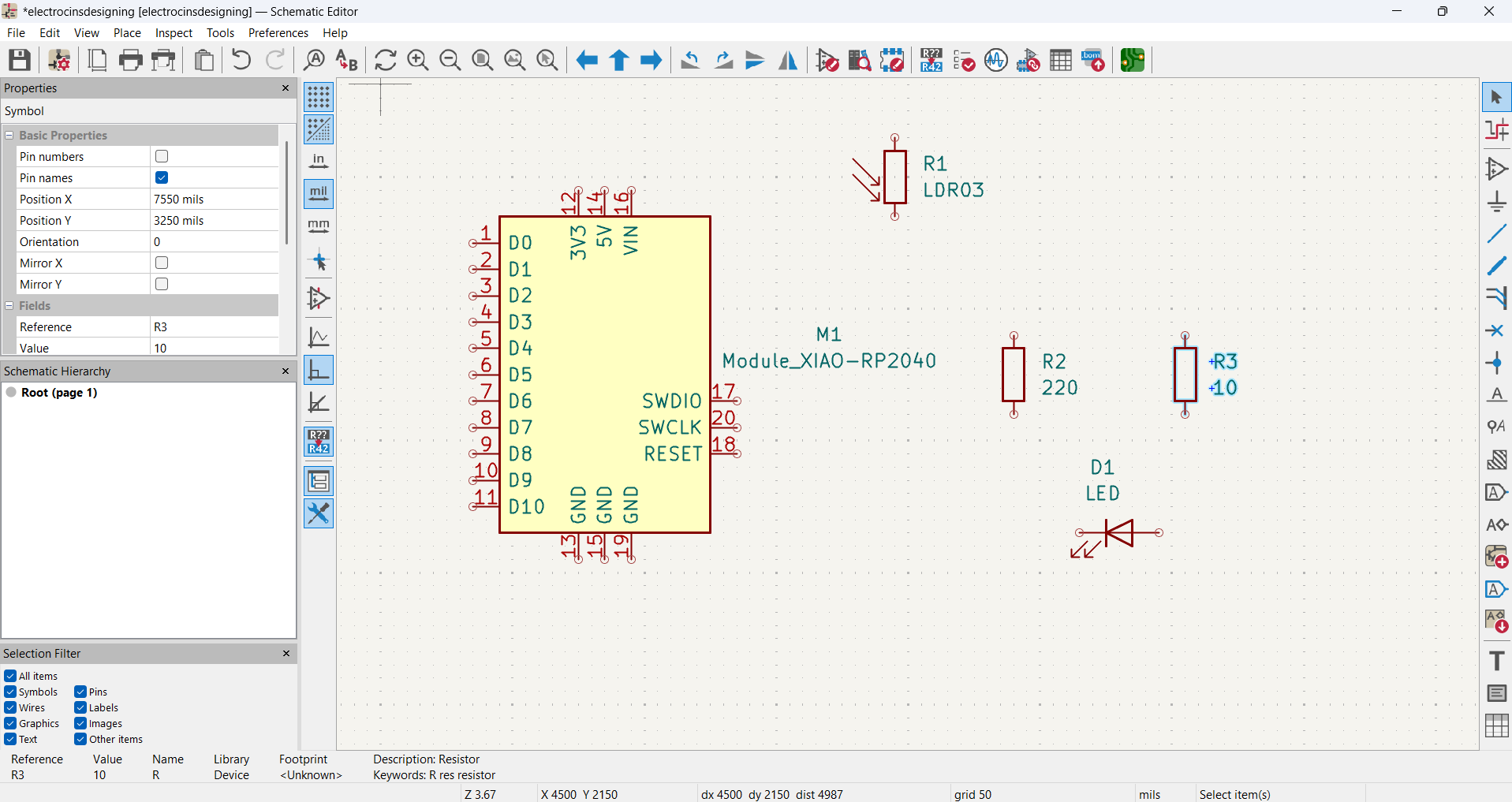The height and width of the screenshot is (802, 1512).
Task: Enable the Mirror Y checkbox
Action: pyautogui.click(x=162, y=284)
